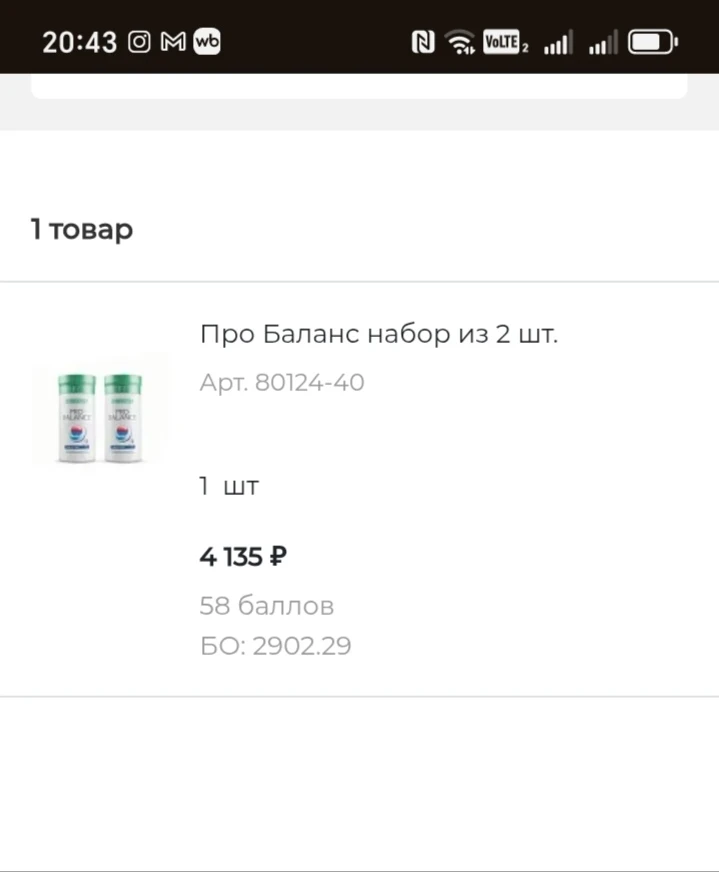Open product title Про Баланс набор
The height and width of the screenshot is (872, 719).
[x=379, y=334]
